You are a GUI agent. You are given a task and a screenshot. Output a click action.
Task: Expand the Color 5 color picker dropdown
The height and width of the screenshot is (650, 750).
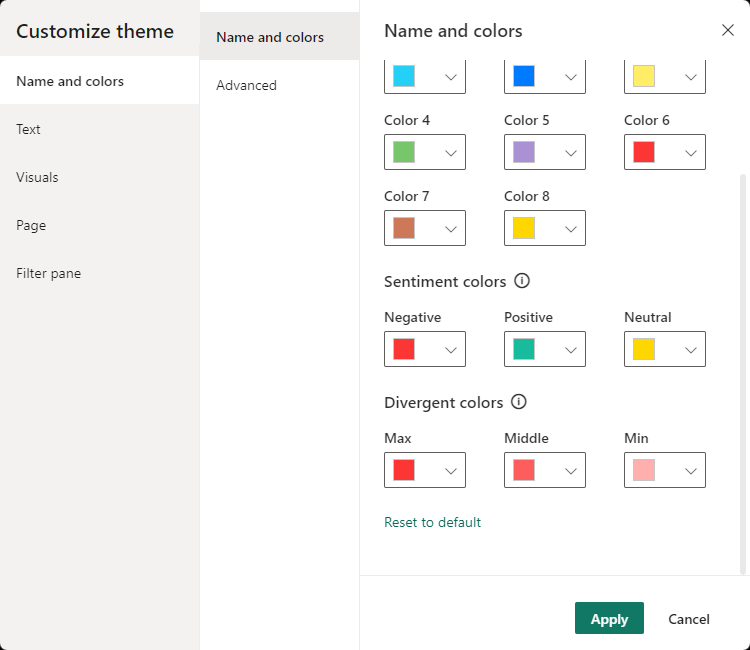coord(571,152)
